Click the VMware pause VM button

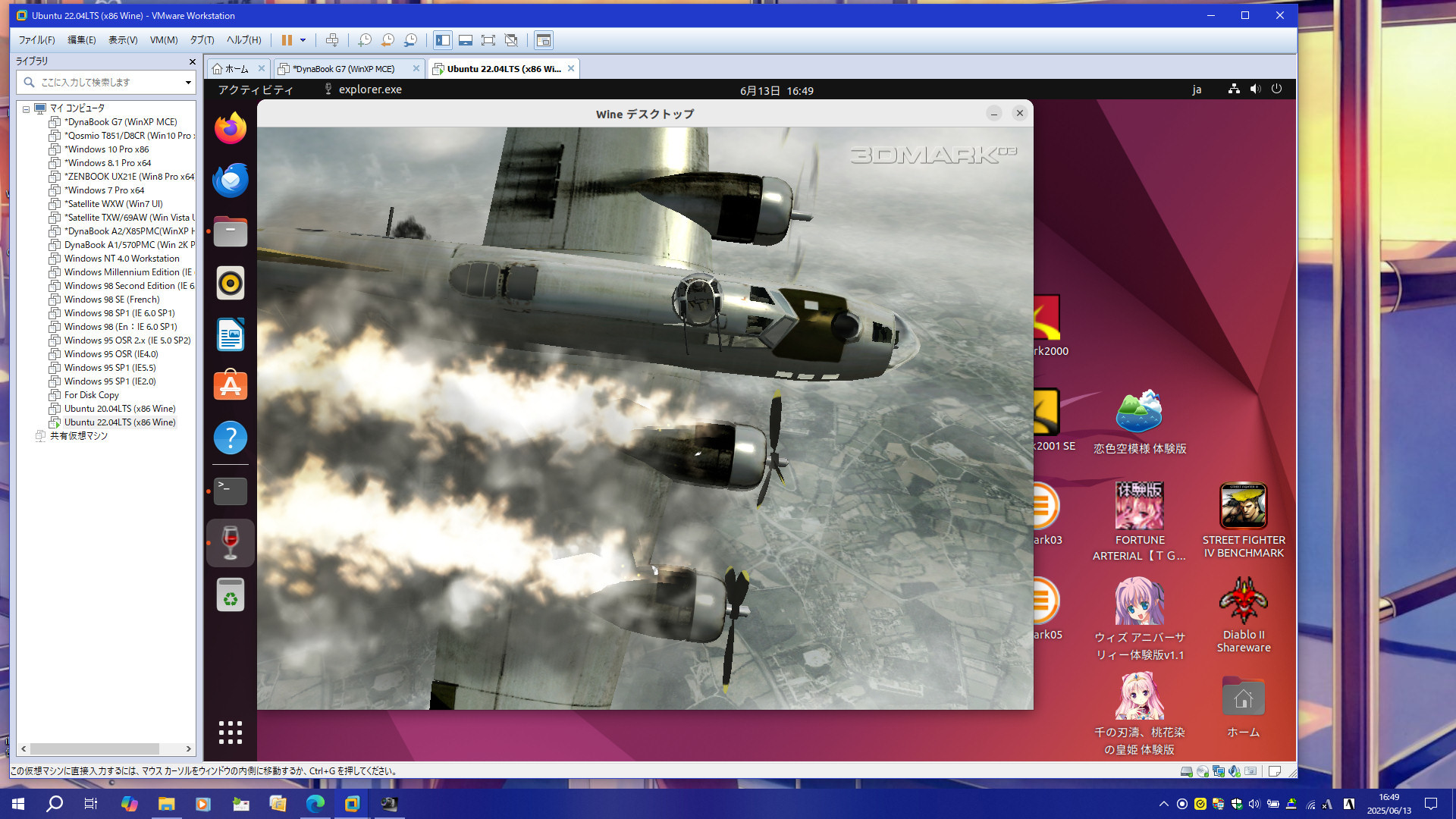pos(287,40)
